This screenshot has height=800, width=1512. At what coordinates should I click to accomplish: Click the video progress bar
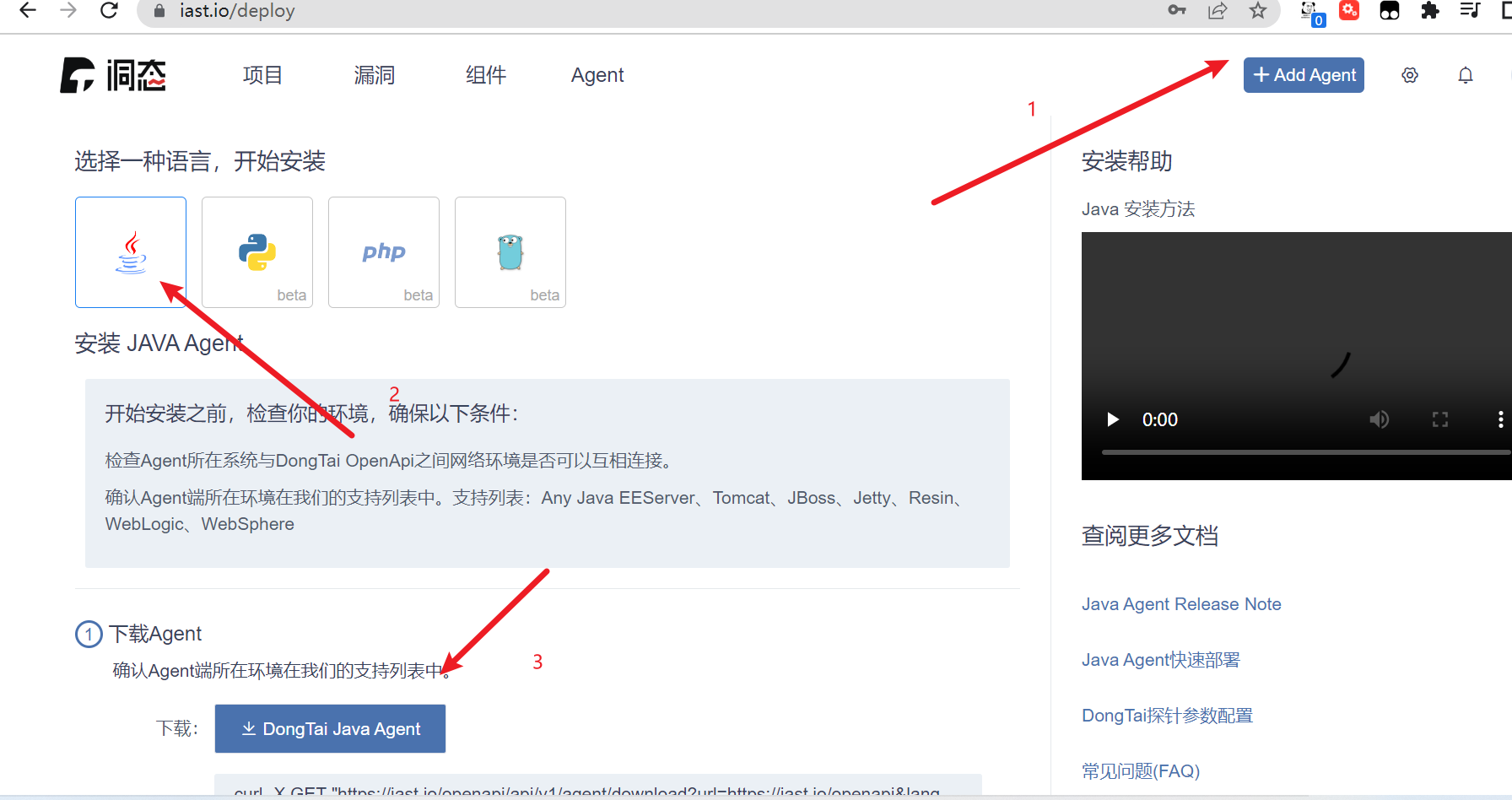pyautogui.click(x=1306, y=452)
